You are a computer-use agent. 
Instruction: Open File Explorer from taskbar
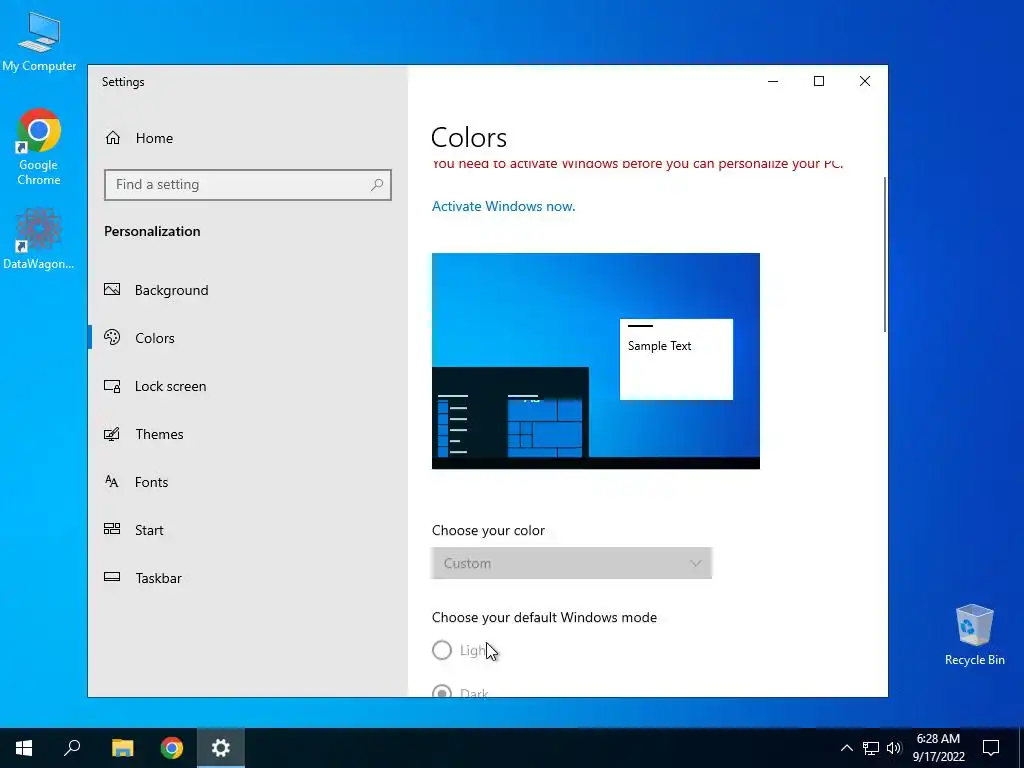pos(122,748)
